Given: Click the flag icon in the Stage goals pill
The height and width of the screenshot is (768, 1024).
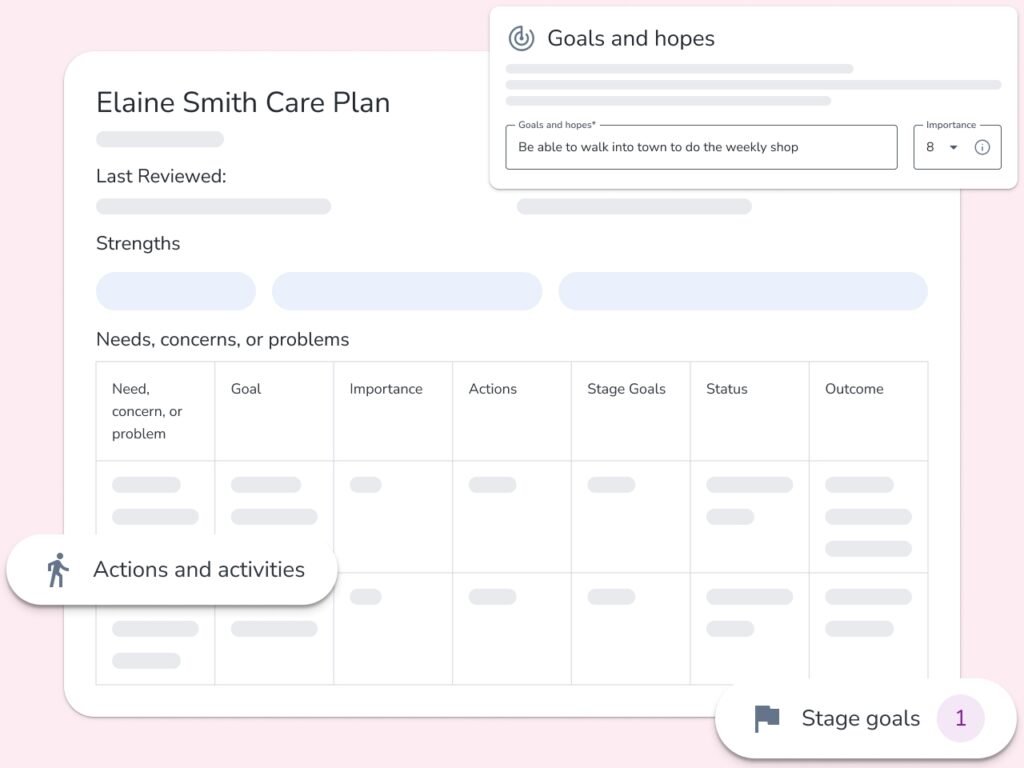Looking at the screenshot, I should tap(766, 718).
